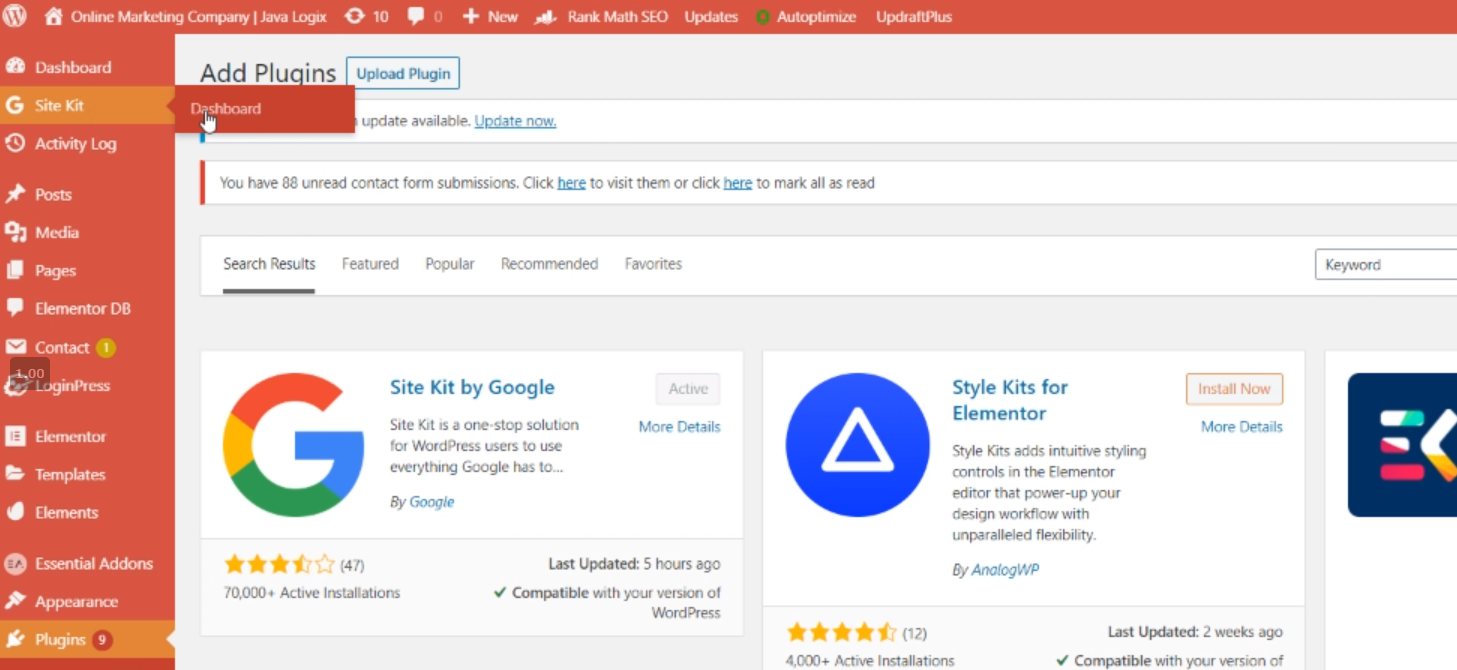
Task: Click the plus New icon in admin bar
Action: (471, 17)
